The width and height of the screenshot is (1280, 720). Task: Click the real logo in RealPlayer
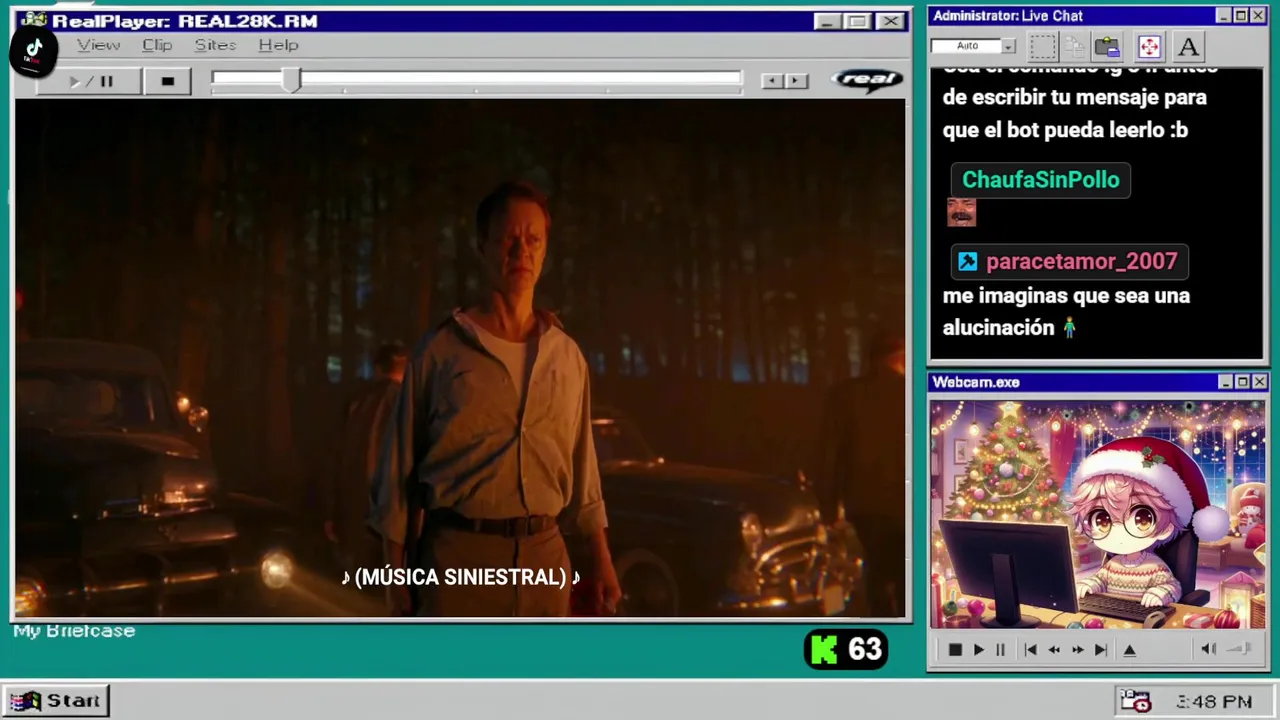[x=868, y=80]
